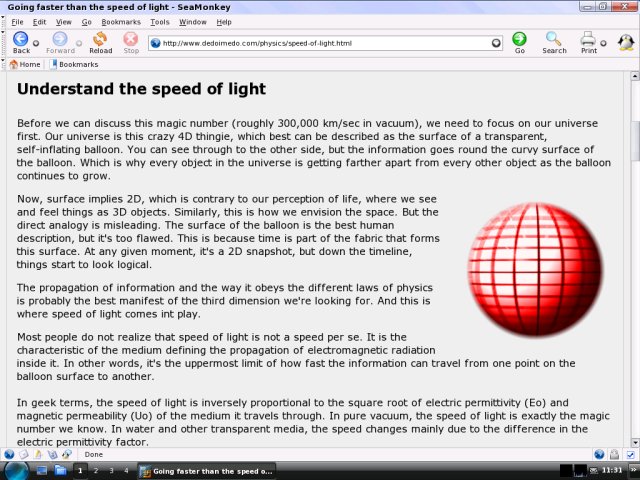The height and width of the screenshot is (480, 640).
Task: Click the keyboard layout tray icon
Action: click(594, 471)
